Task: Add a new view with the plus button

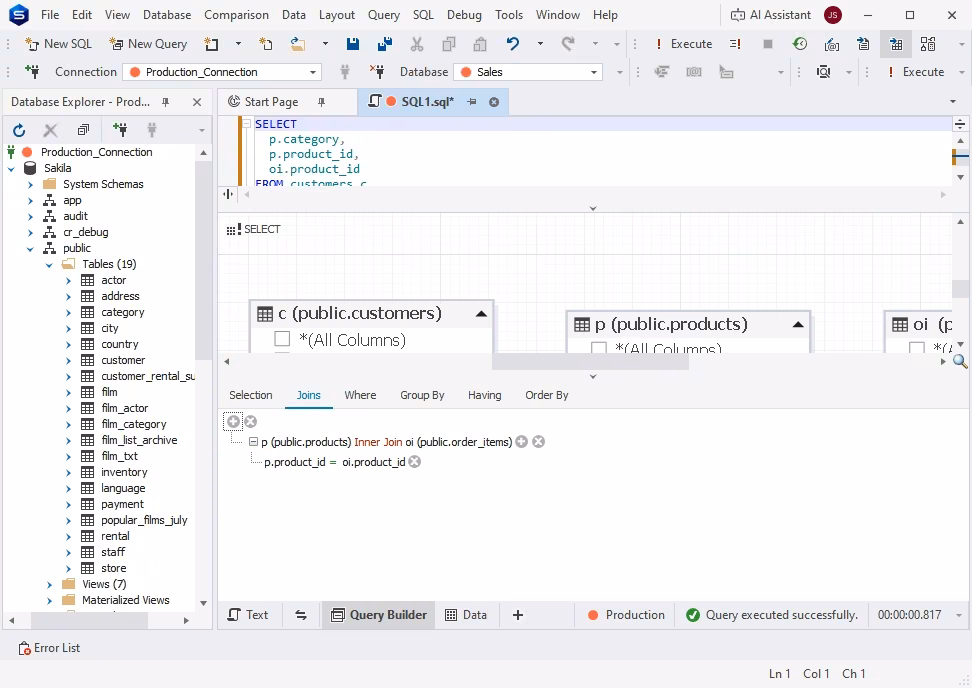Action: 518,615
